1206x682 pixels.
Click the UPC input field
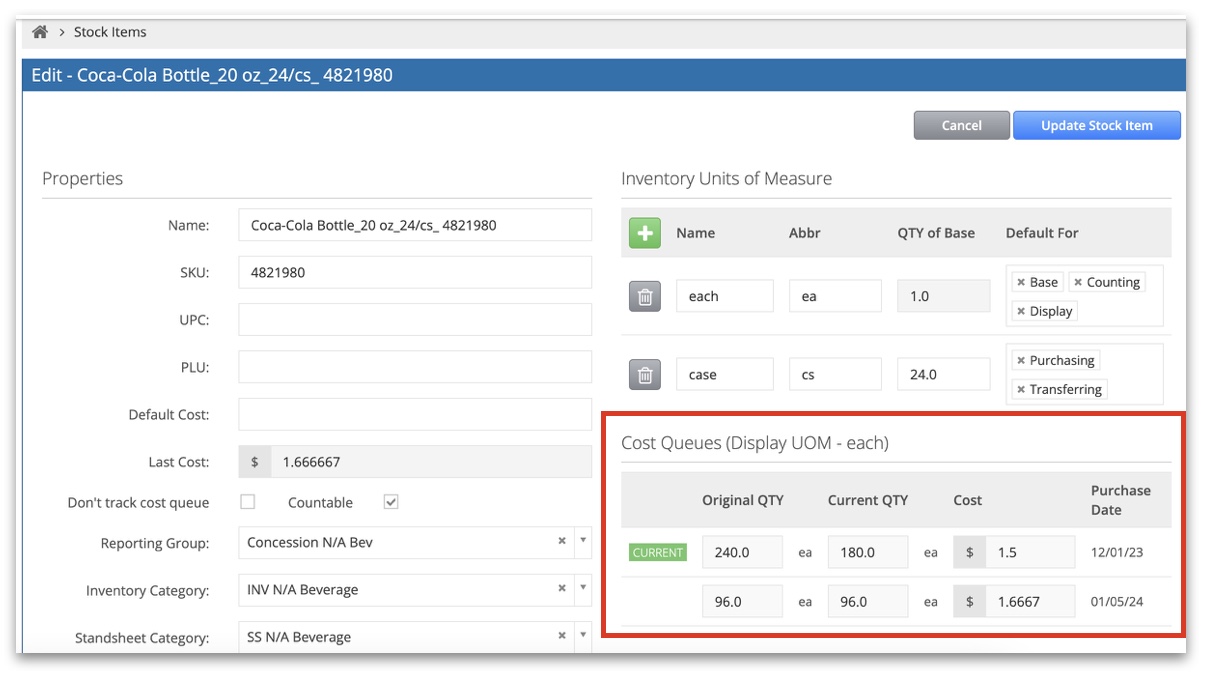415,319
